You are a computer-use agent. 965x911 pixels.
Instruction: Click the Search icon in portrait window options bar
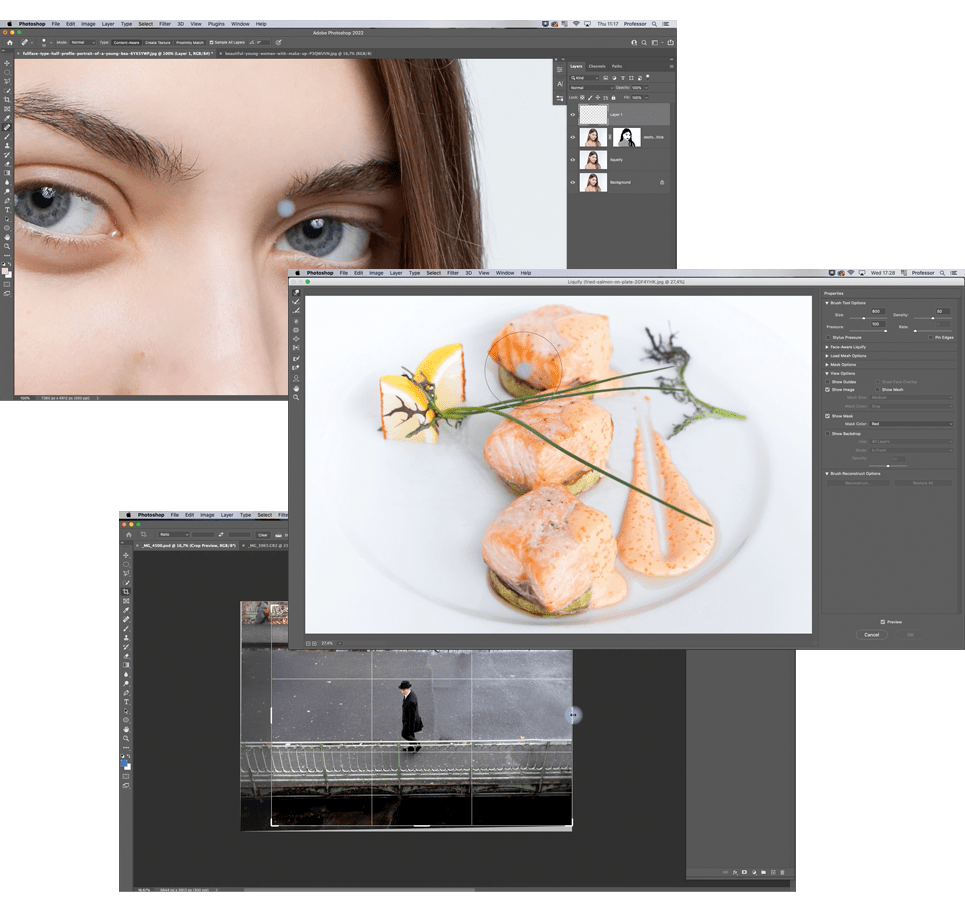(x=644, y=42)
